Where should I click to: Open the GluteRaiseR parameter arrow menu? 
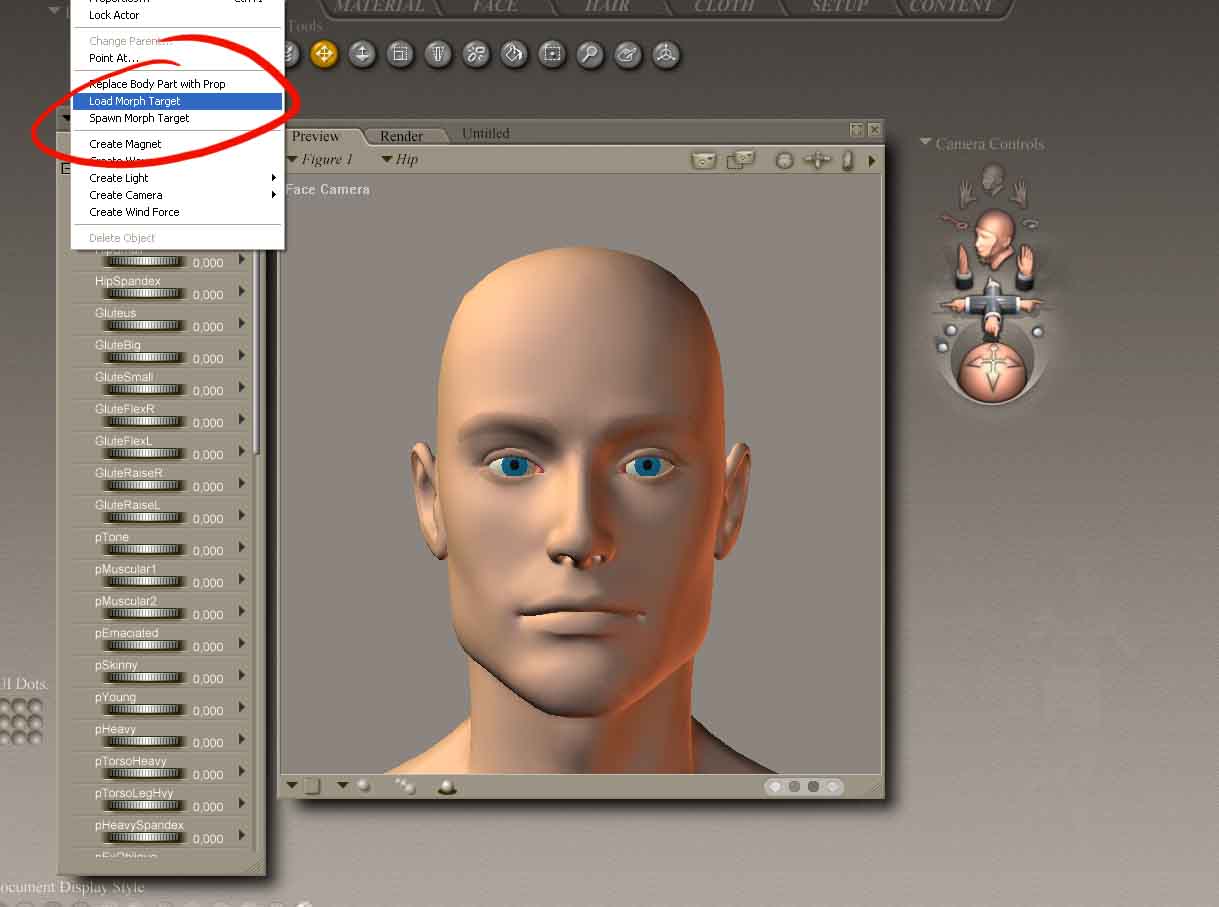pyautogui.click(x=241, y=484)
